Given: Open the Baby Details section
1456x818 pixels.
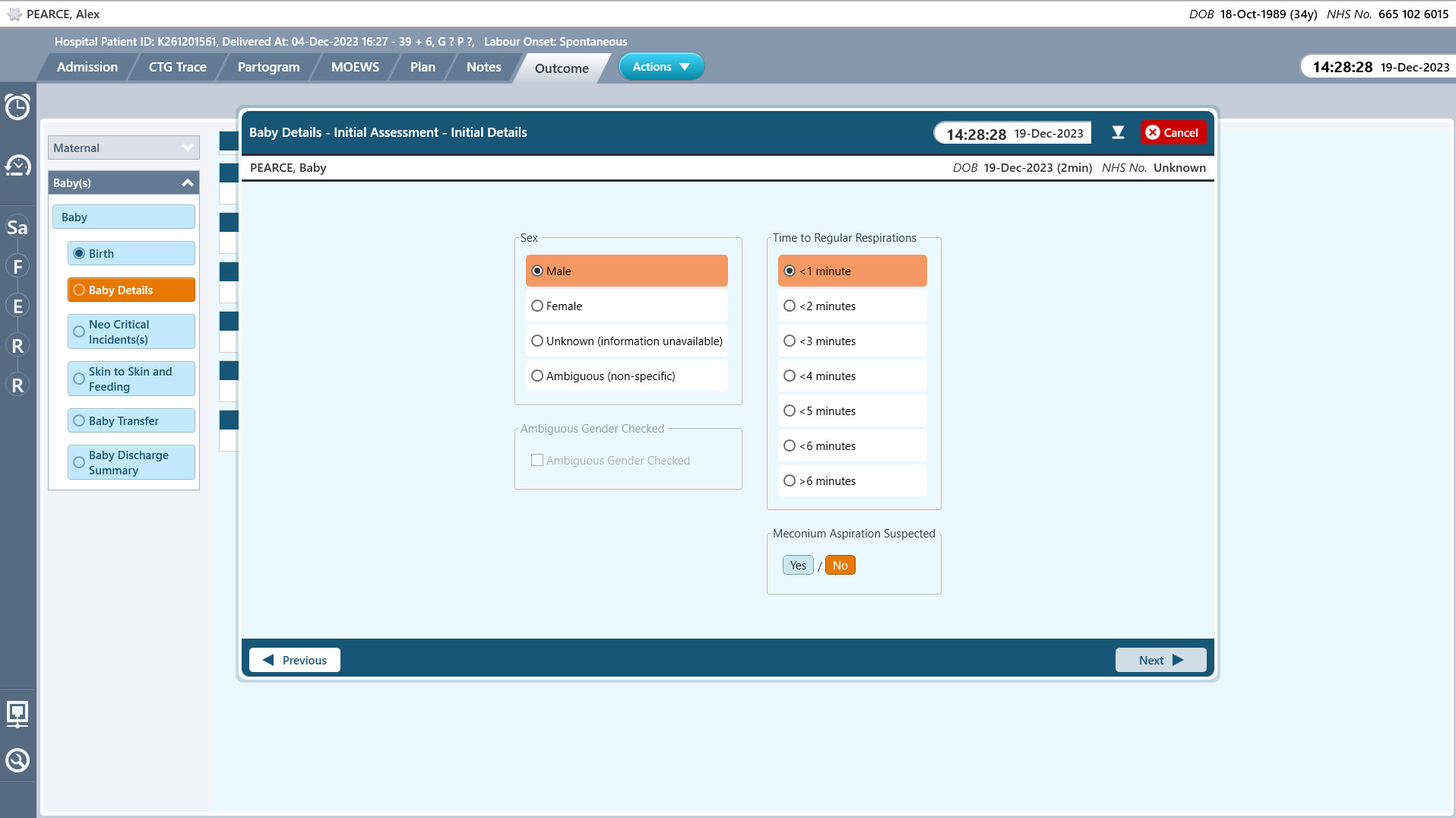Looking at the screenshot, I should [x=131, y=290].
